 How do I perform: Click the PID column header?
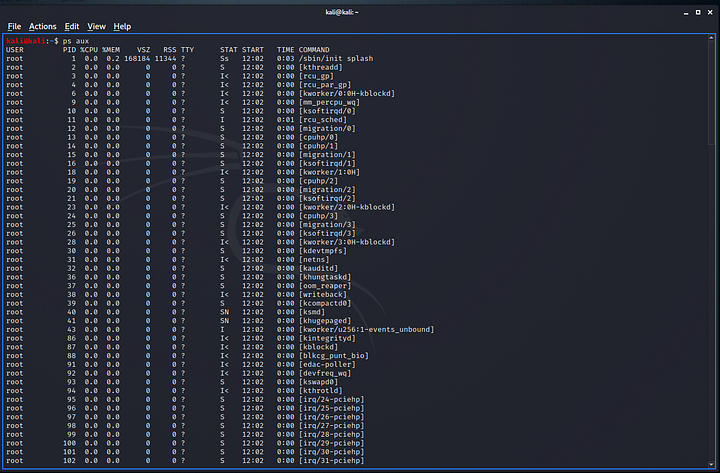(x=69, y=49)
